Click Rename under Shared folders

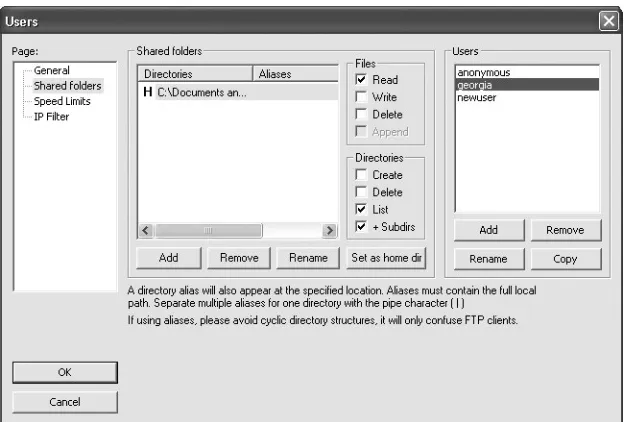coord(308,258)
